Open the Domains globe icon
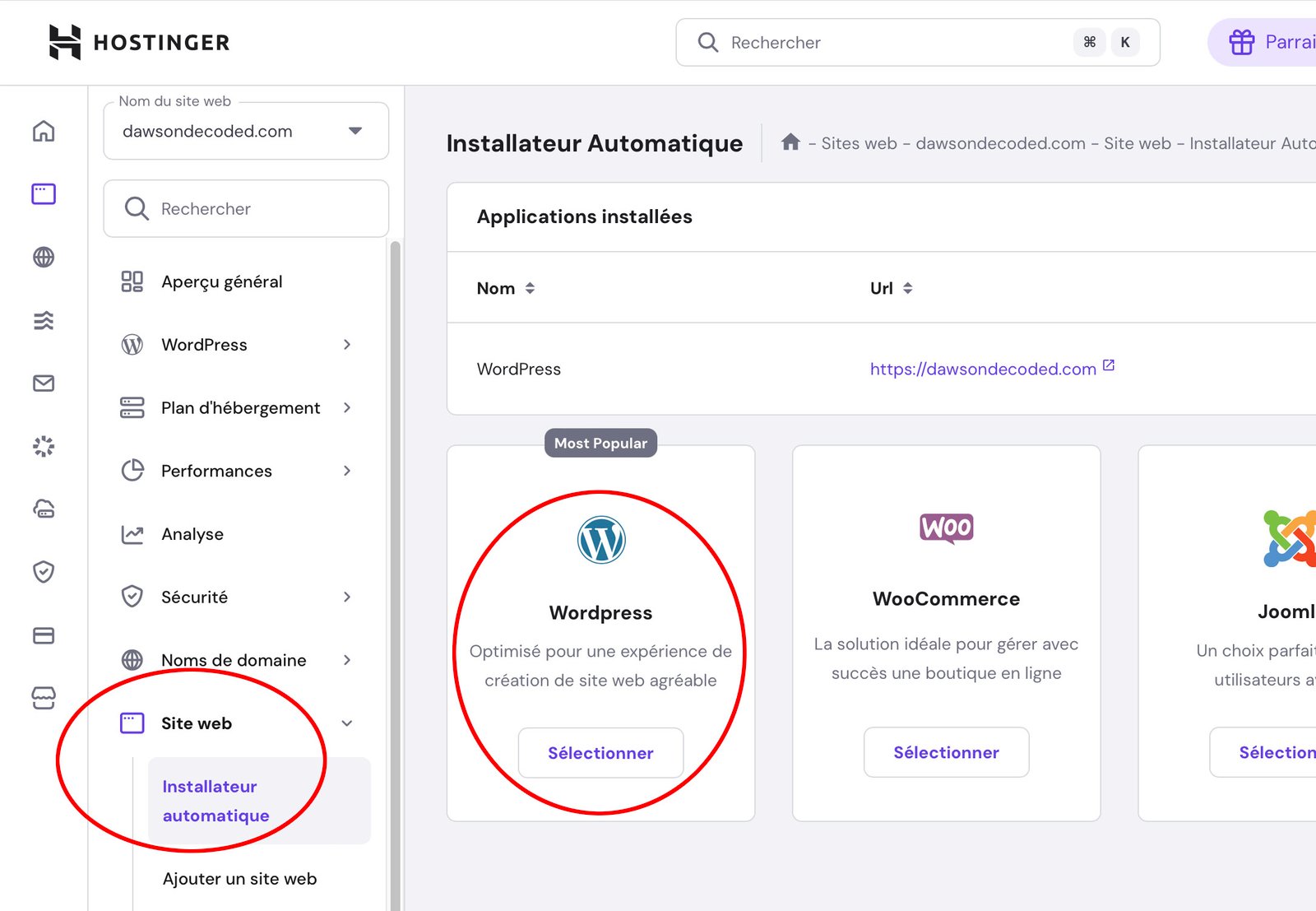This screenshot has height=911, width=1316. click(x=43, y=258)
